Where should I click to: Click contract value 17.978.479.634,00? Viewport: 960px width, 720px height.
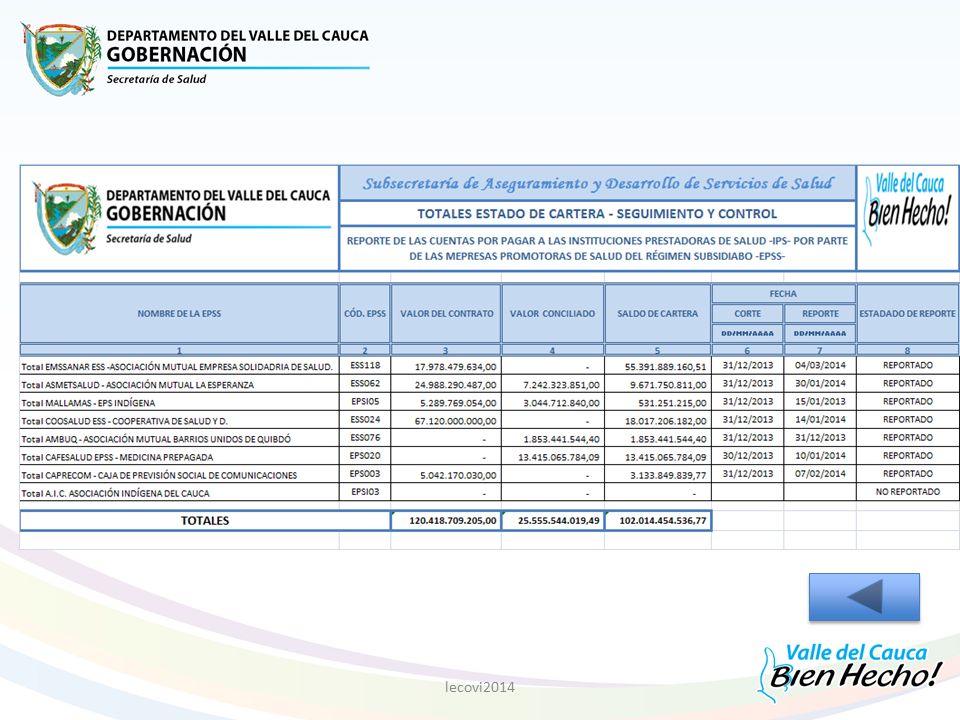click(x=456, y=367)
